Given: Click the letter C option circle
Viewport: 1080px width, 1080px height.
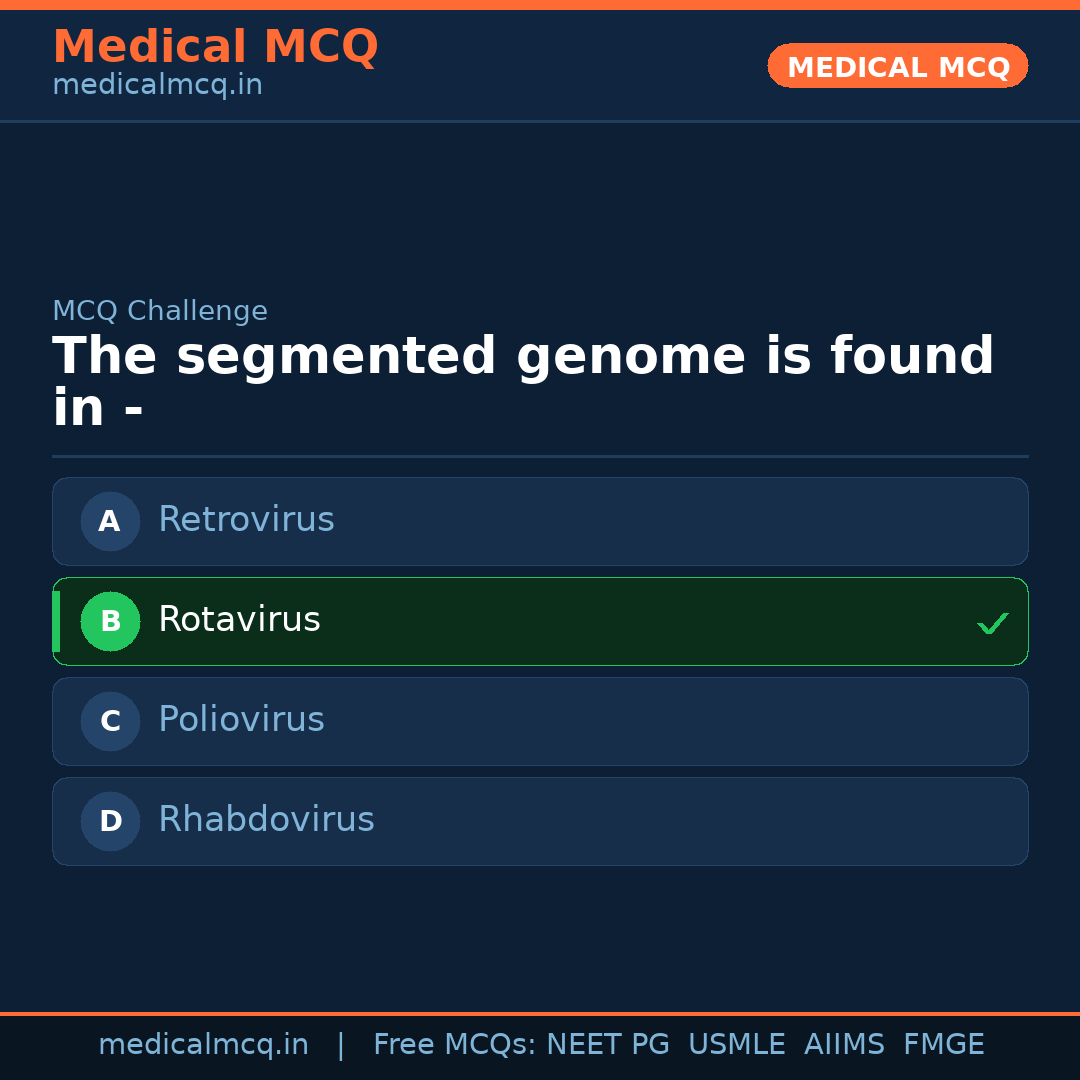Looking at the screenshot, I should point(110,721).
